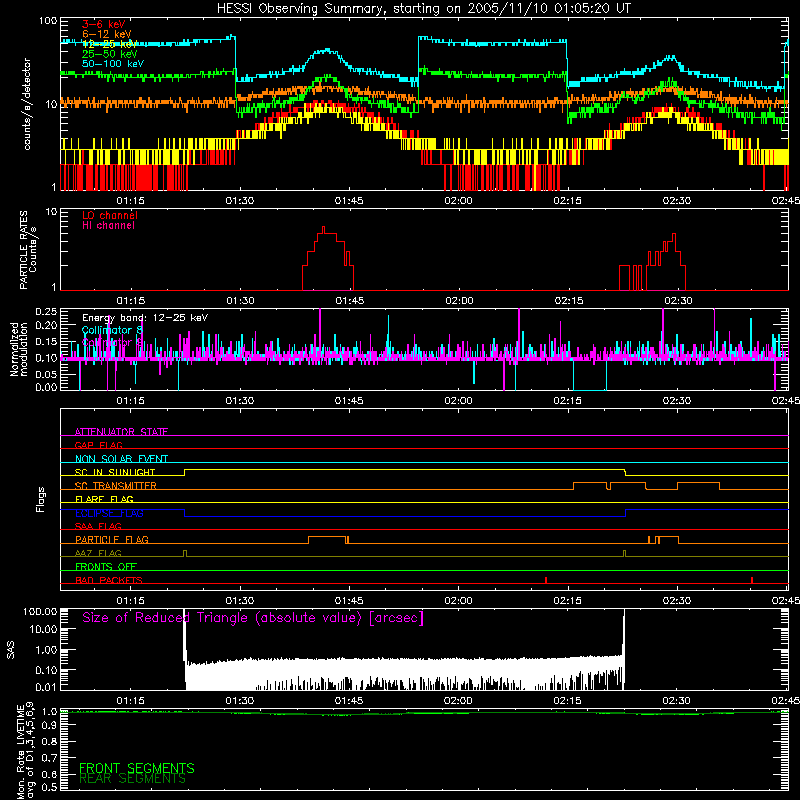The image size is (800, 800).
Task: Click the PARTICLE_FLAG label
Action: click(x=112, y=539)
